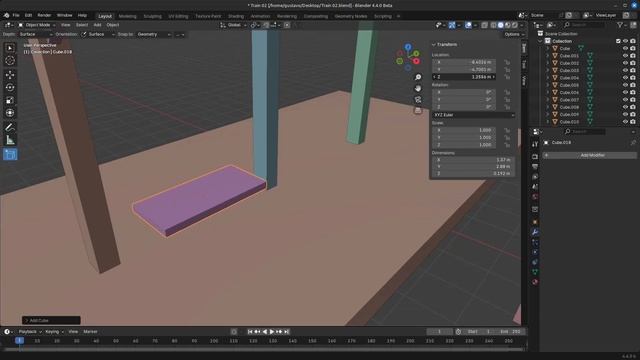Screen dimensions: 640x360
Task: Toggle the camera view icon
Action: click(x=418, y=99)
